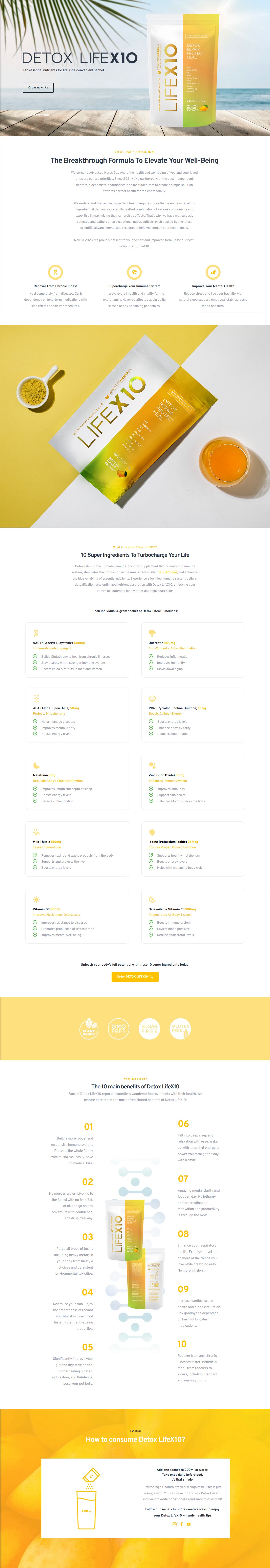Click check icon beside 'Support skin health'
The width and height of the screenshot is (270, 1568).
[151, 794]
